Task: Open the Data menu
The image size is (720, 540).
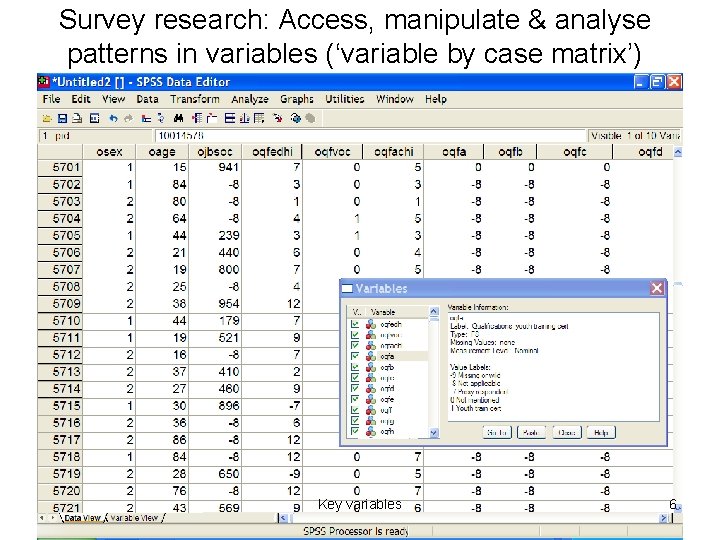Action: point(147,99)
